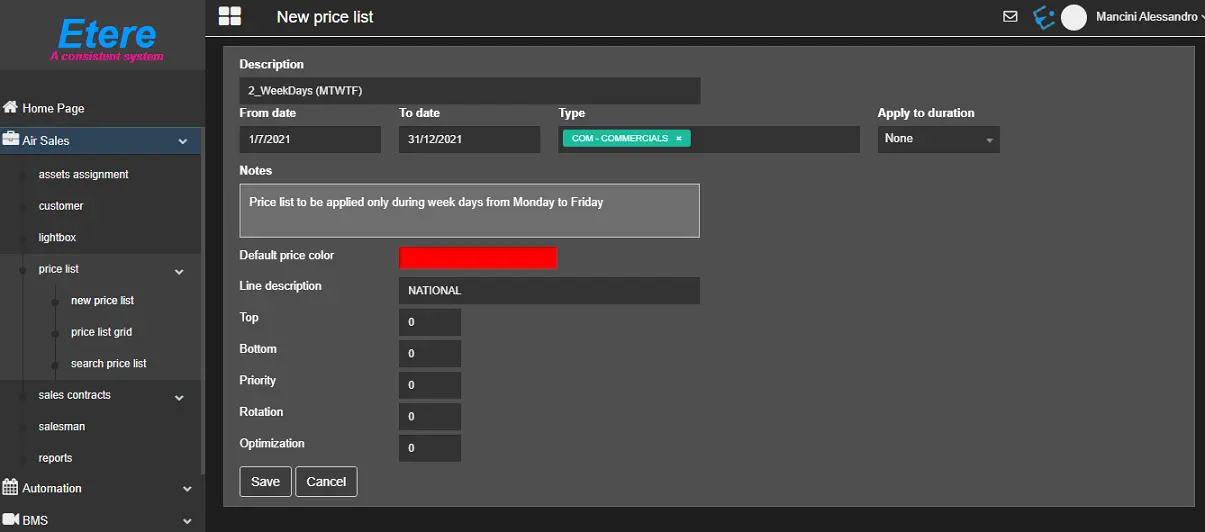Click the BMS camera icon

[x=11, y=520]
